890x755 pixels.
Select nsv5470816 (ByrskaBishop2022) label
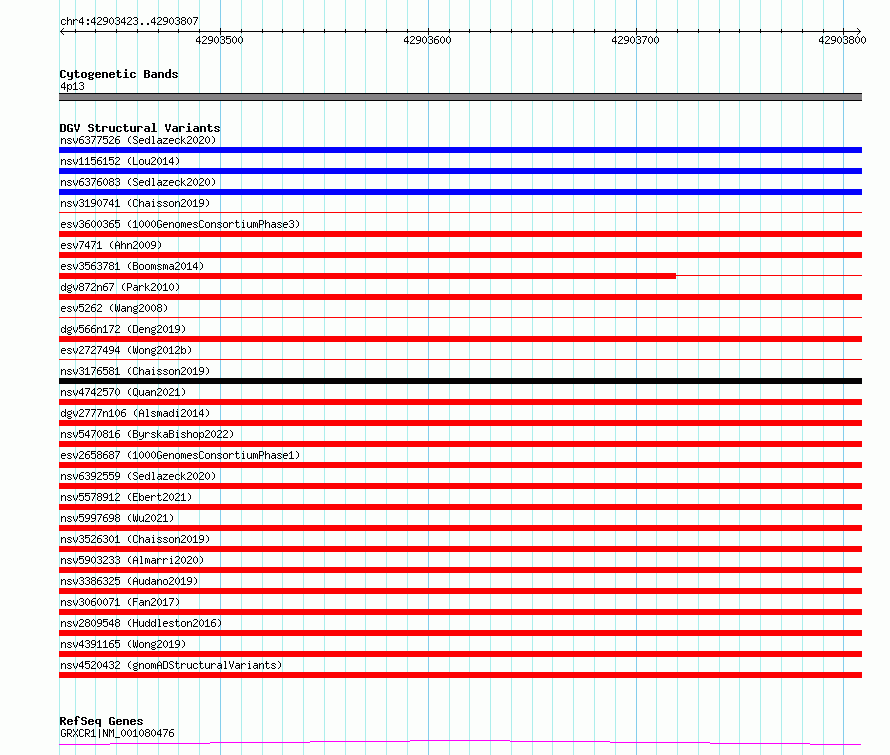click(147, 434)
